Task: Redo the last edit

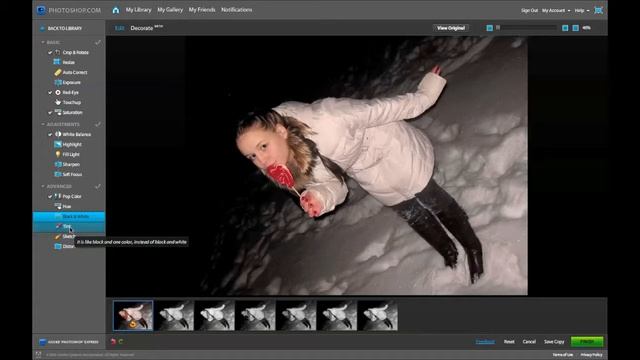Action: pos(121,342)
